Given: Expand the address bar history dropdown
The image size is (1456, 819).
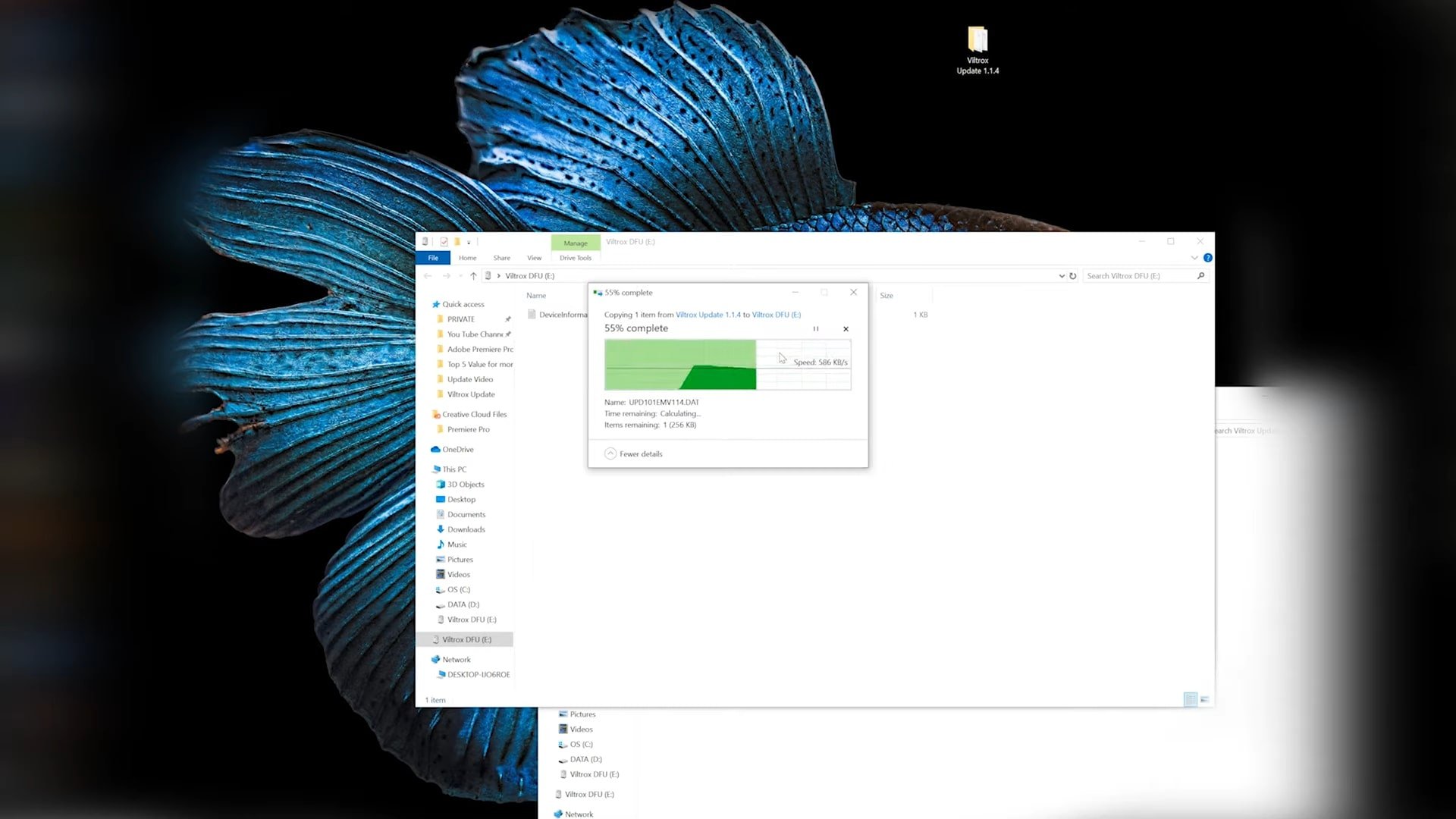Looking at the screenshot, I should [x=1062, y=276].
